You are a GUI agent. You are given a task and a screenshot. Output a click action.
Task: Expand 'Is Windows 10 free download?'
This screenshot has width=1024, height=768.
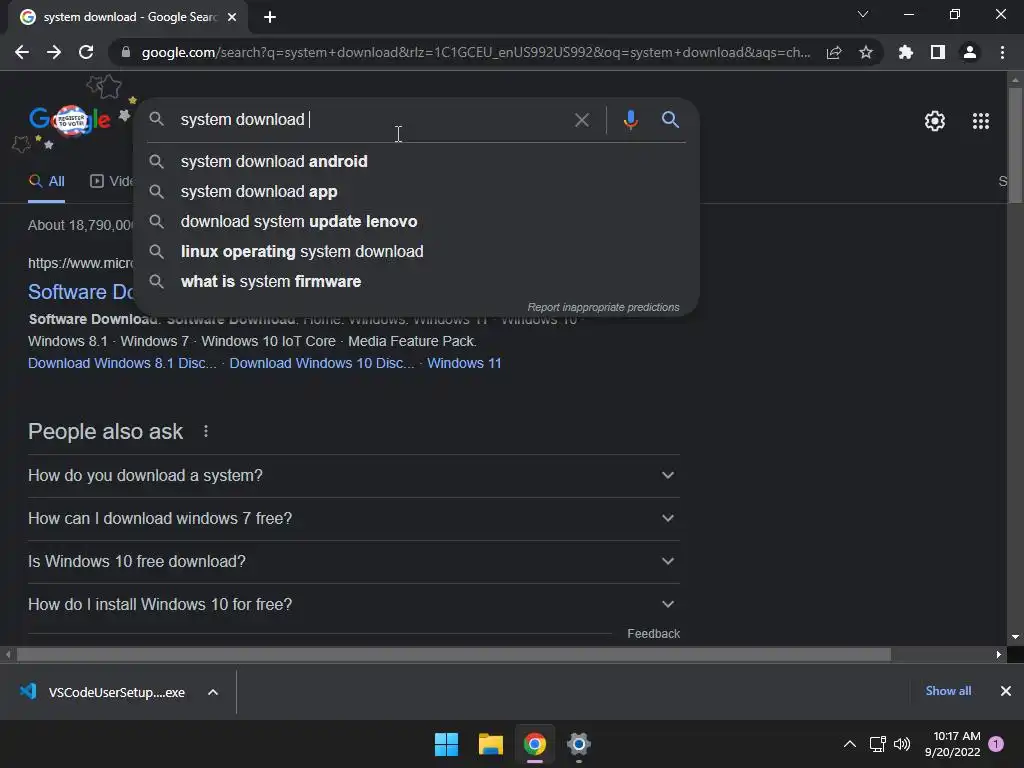click(353, 562)
